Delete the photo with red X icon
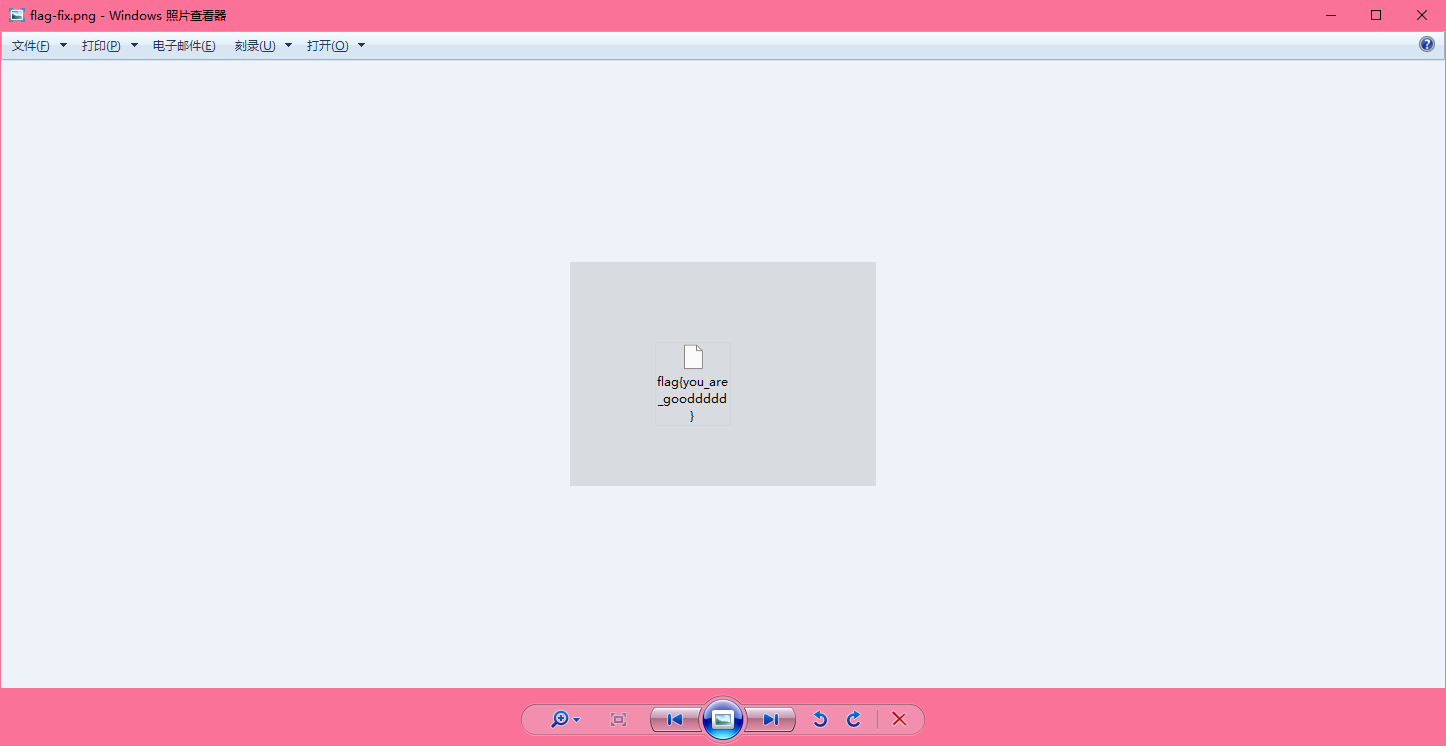The width and height of the screenshot is (1446, 746). (x=899, y=719)
